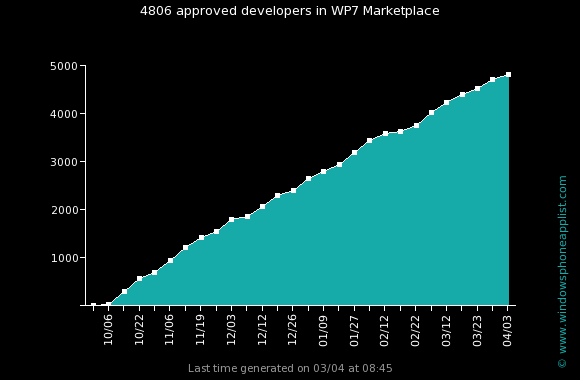Select the '1000' y-axis label
This screenshot has height=380, width=580.
click(64, 258)
